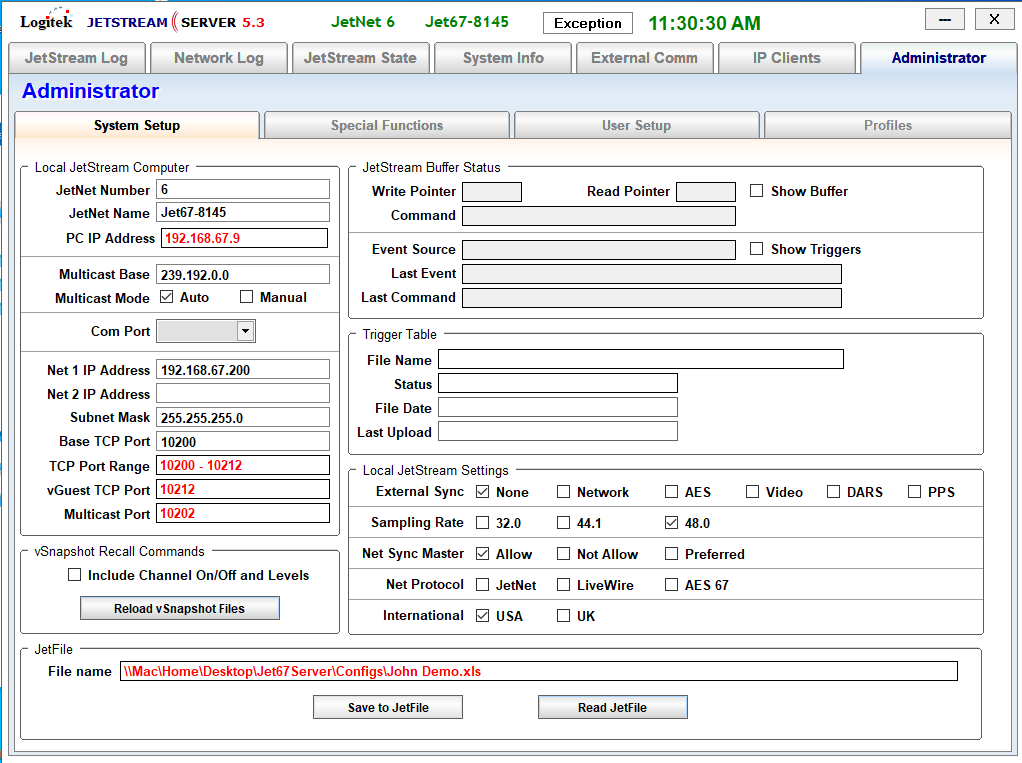Select the AES 67 net protocol
The image size is (1022, 763).
[672, 585]
